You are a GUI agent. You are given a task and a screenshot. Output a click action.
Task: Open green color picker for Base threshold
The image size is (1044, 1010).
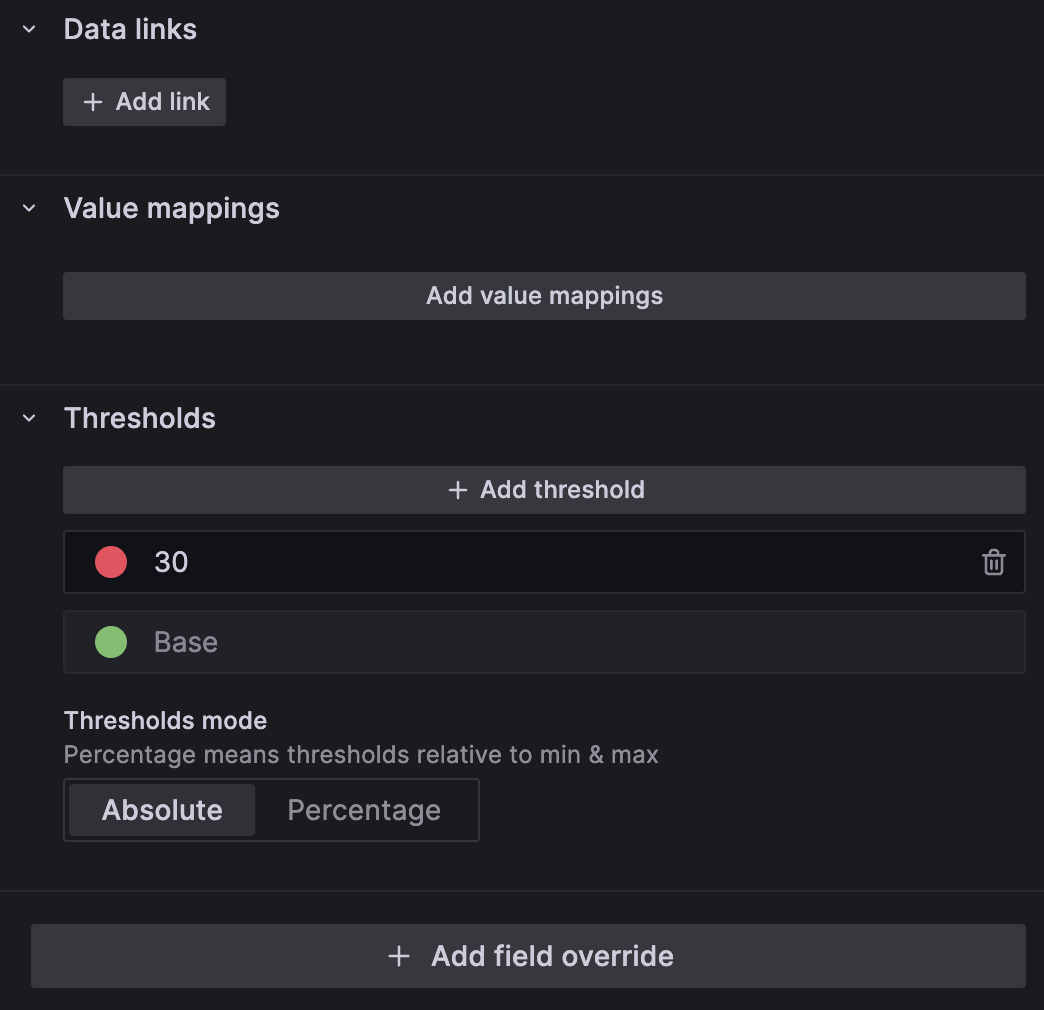tap(111, 642)
